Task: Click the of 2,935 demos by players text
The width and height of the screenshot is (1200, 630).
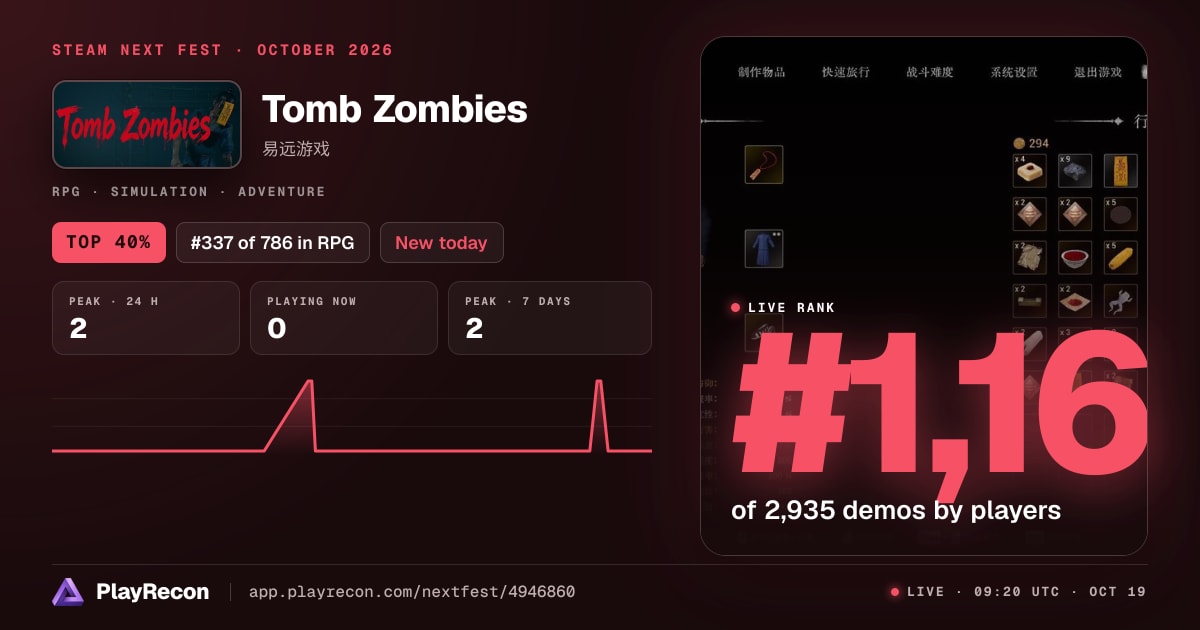Action: pyautogui.click(x=896, y=511)
